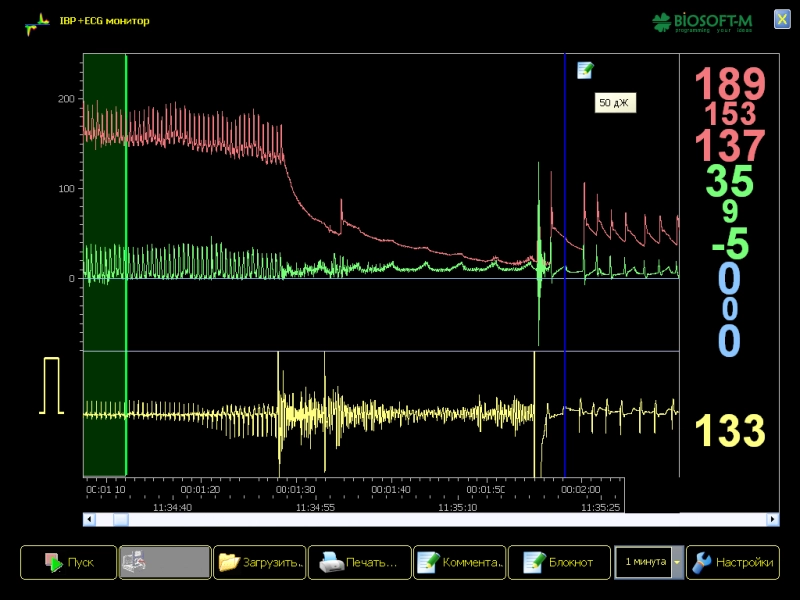This screenshot has height=600, width=800.
Task: Click the note marker icon on the chart
Action: [585, 70]
